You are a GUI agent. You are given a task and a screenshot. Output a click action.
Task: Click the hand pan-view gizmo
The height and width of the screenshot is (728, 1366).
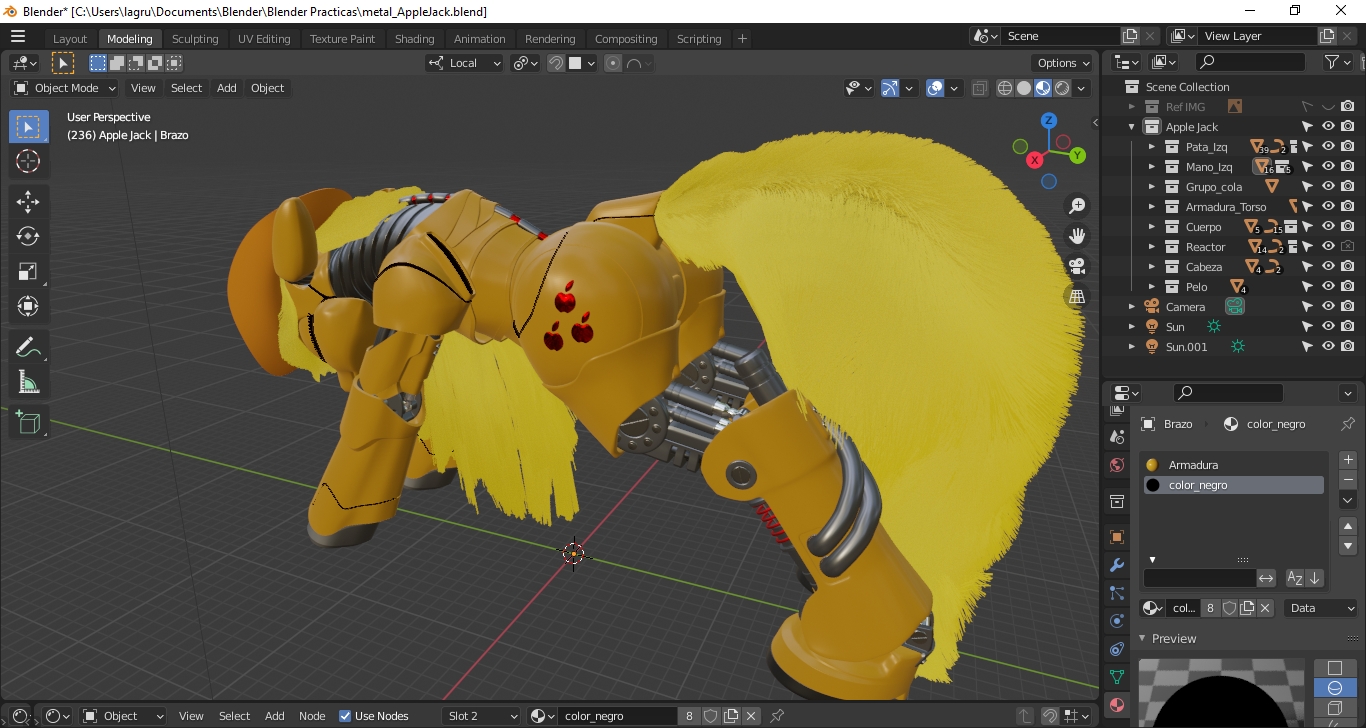pos(1077,236)
